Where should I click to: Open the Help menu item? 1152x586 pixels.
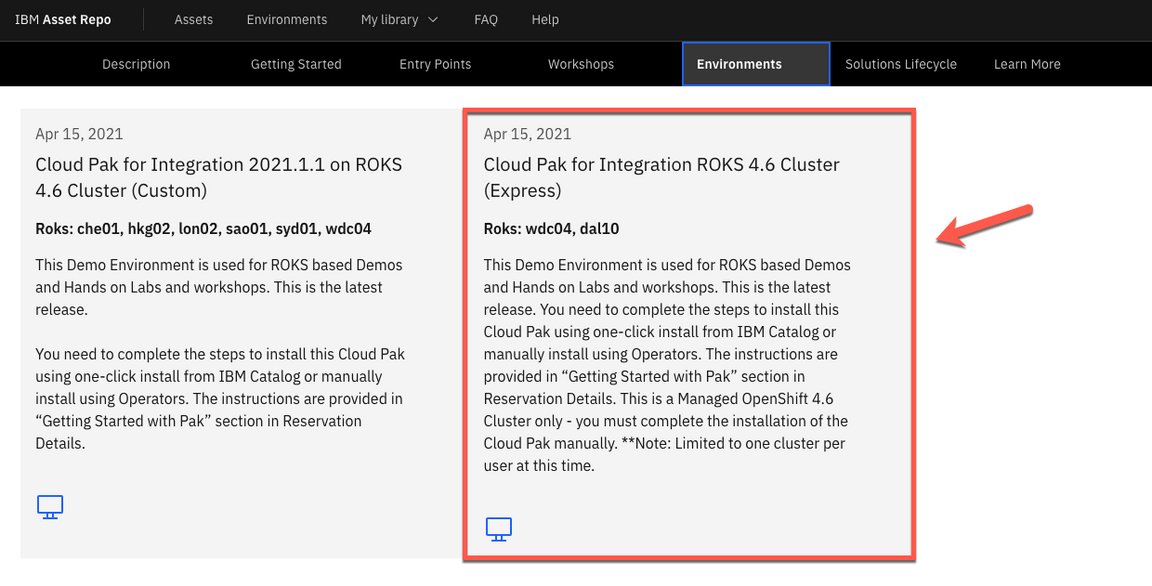tap(545, 20)
